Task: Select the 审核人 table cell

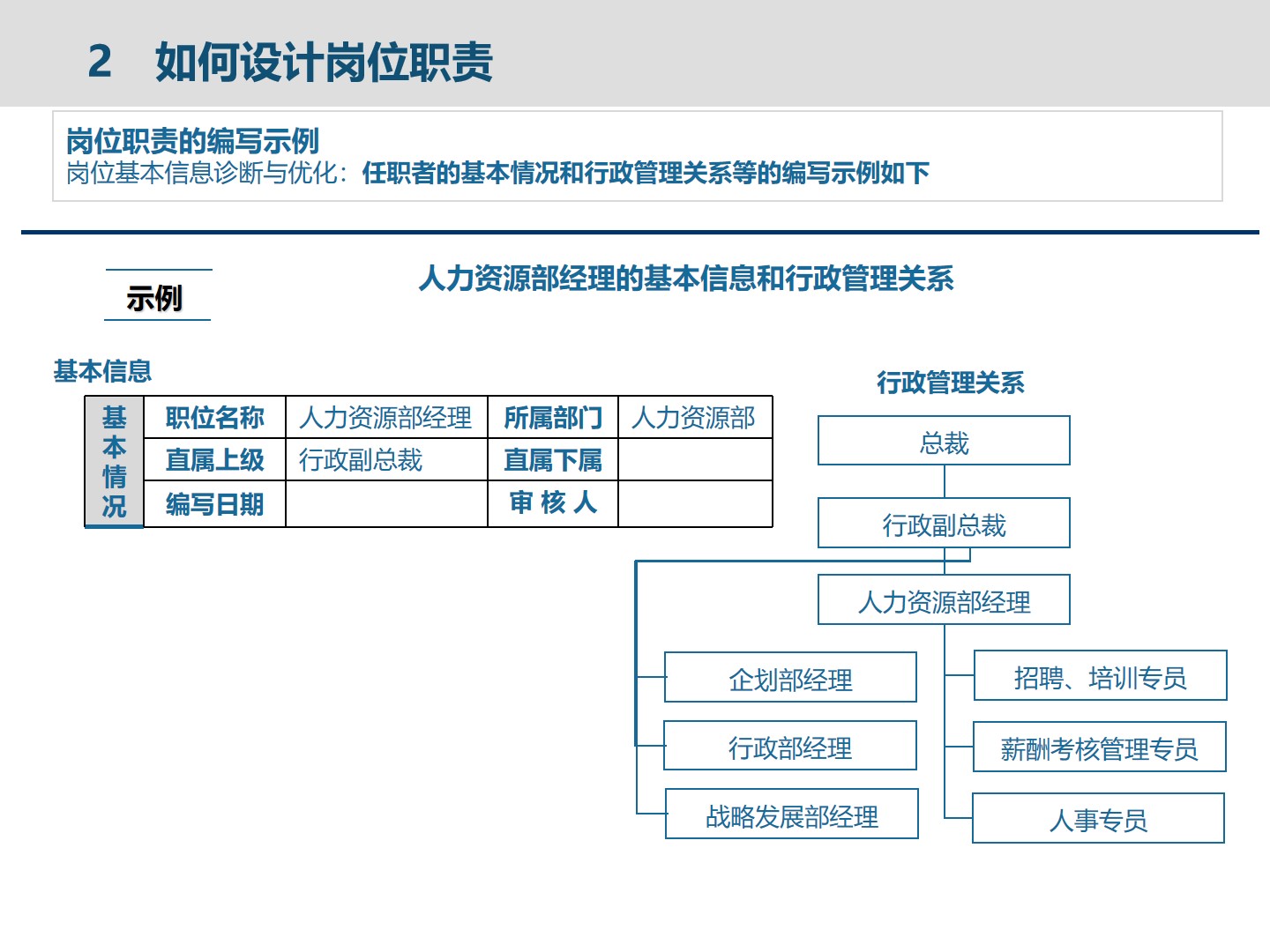Action: coord(553,504)
